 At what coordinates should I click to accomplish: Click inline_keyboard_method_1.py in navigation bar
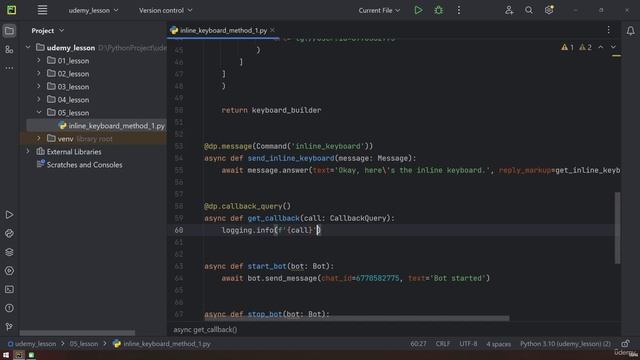(x=162, y=344)
